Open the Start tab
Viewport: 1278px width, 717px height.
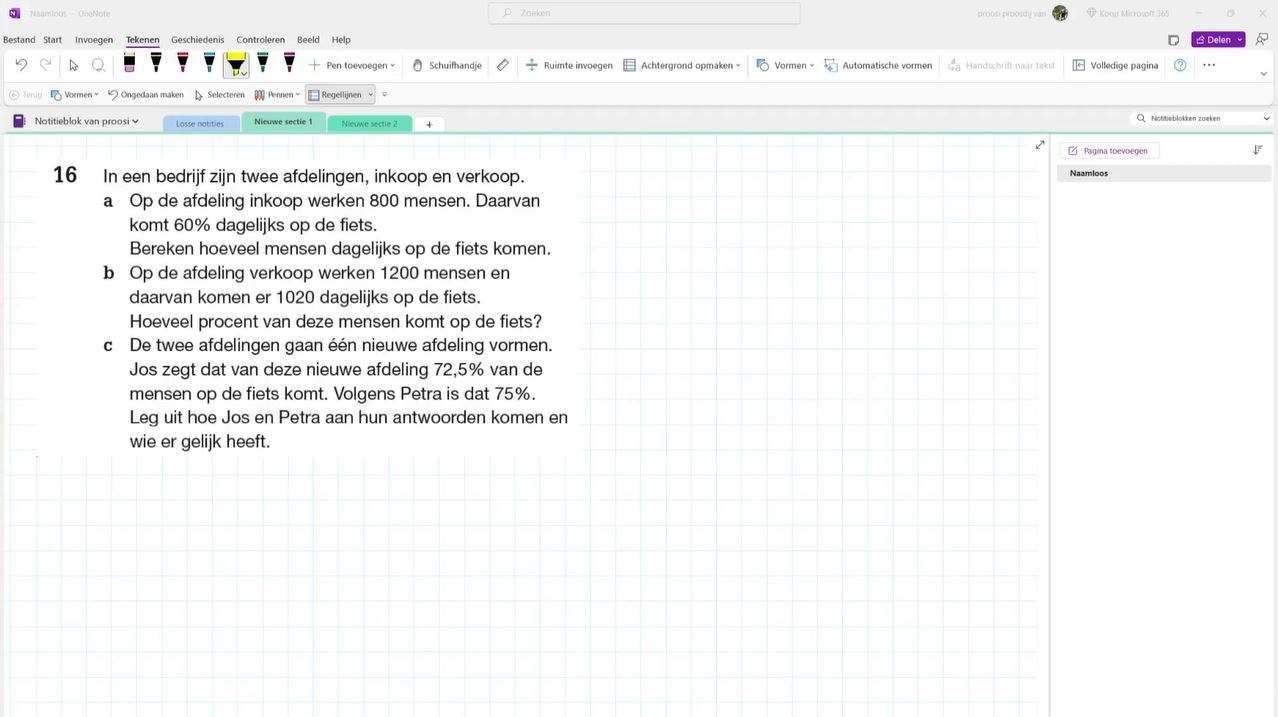53,40
